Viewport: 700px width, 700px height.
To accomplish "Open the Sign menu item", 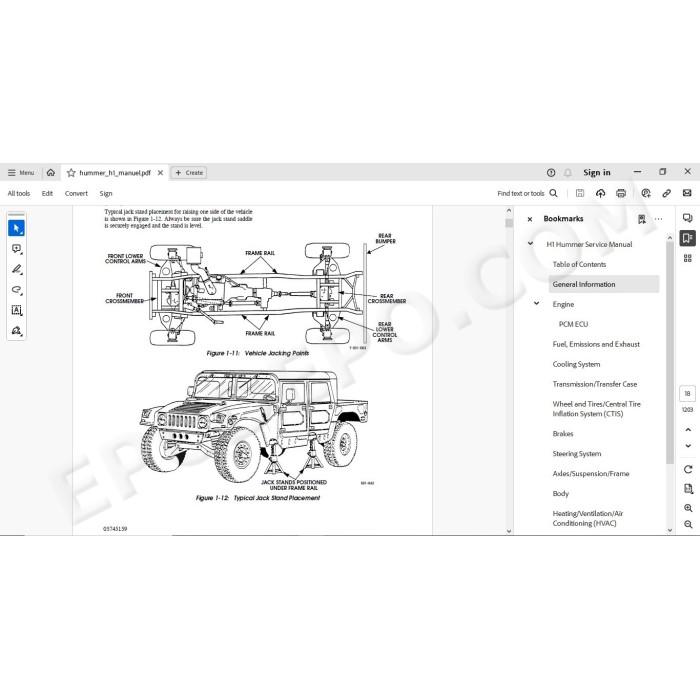I will pyautogui.click(x=106, y=193).
